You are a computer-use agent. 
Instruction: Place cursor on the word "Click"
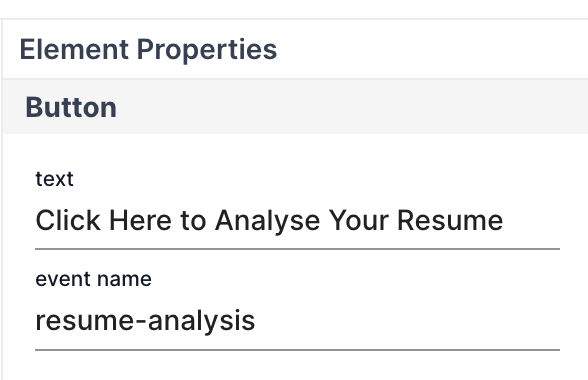(68, 221)
